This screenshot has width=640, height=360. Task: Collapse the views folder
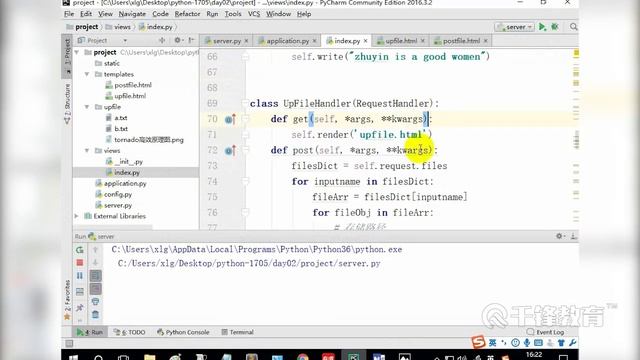[87, 151]
